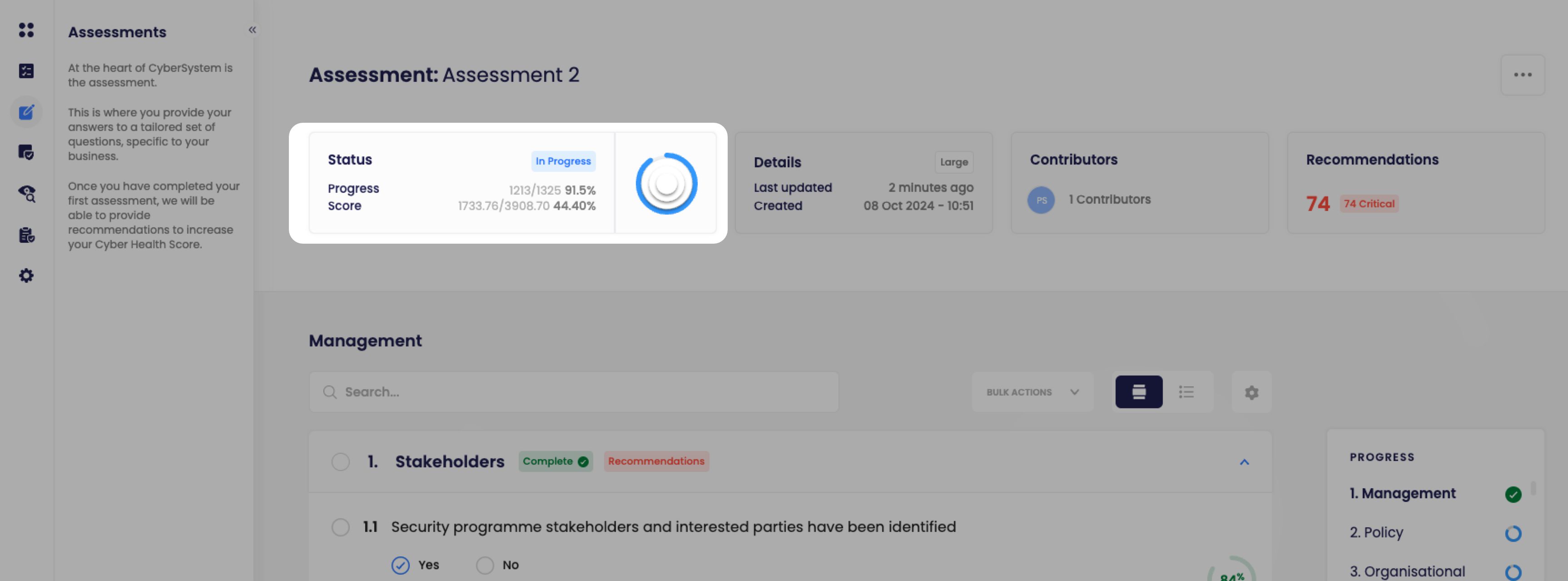This screenshot has height=581, width=1568.
Task: Click the Assessment 2 title heading
Action: tap(444, 74)
